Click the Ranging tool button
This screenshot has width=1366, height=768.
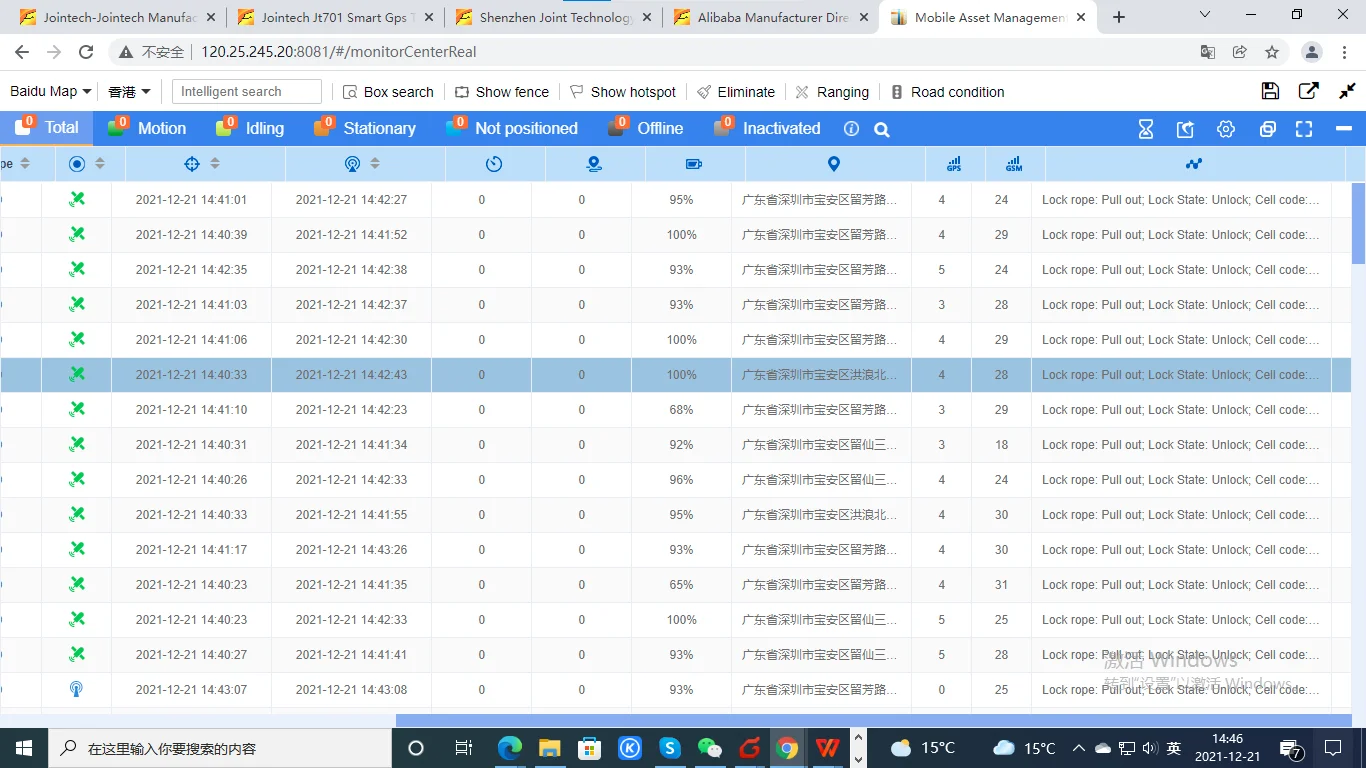(x=832, y=92)
